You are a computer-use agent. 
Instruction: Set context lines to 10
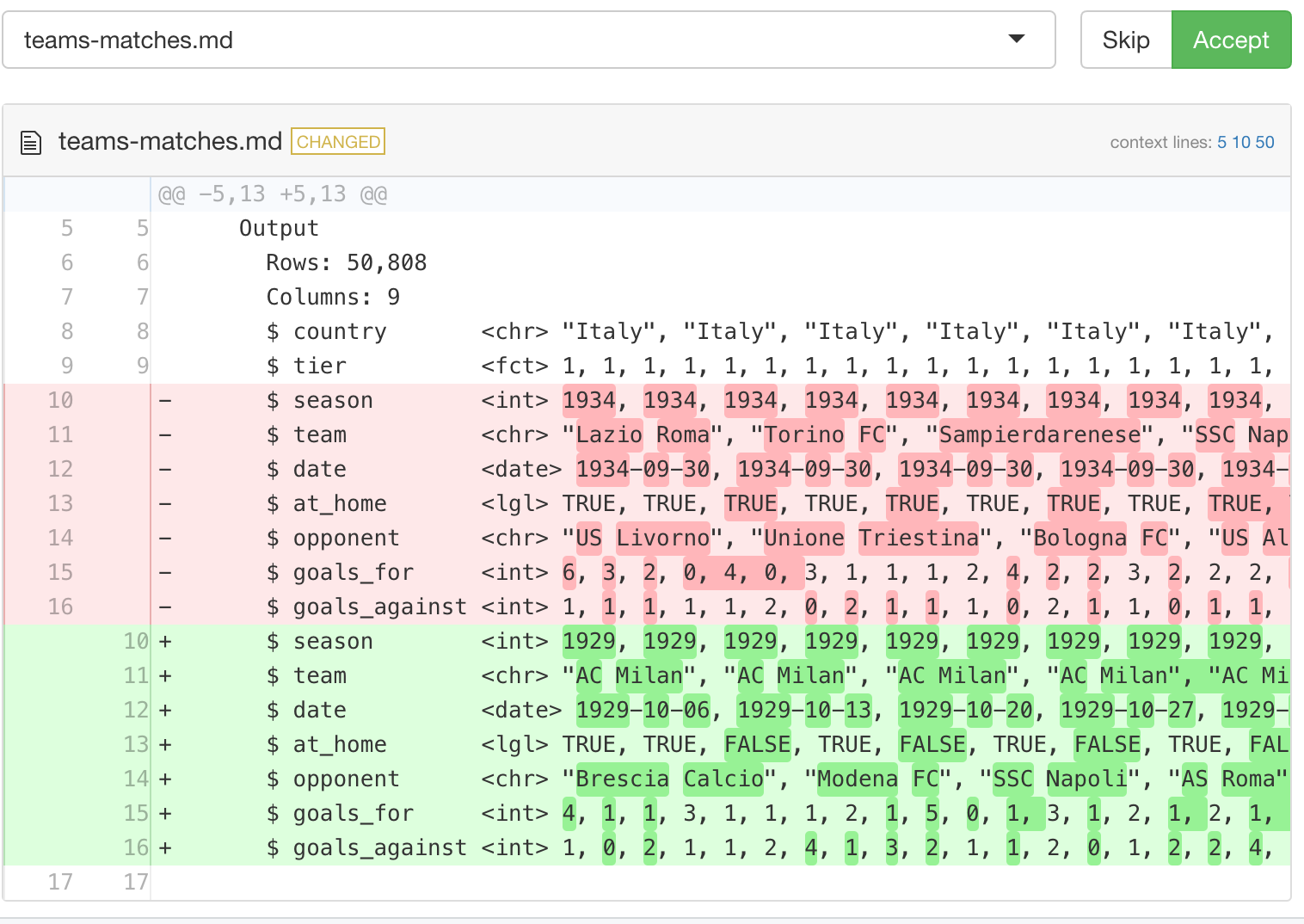click(x=1239, y=141)
